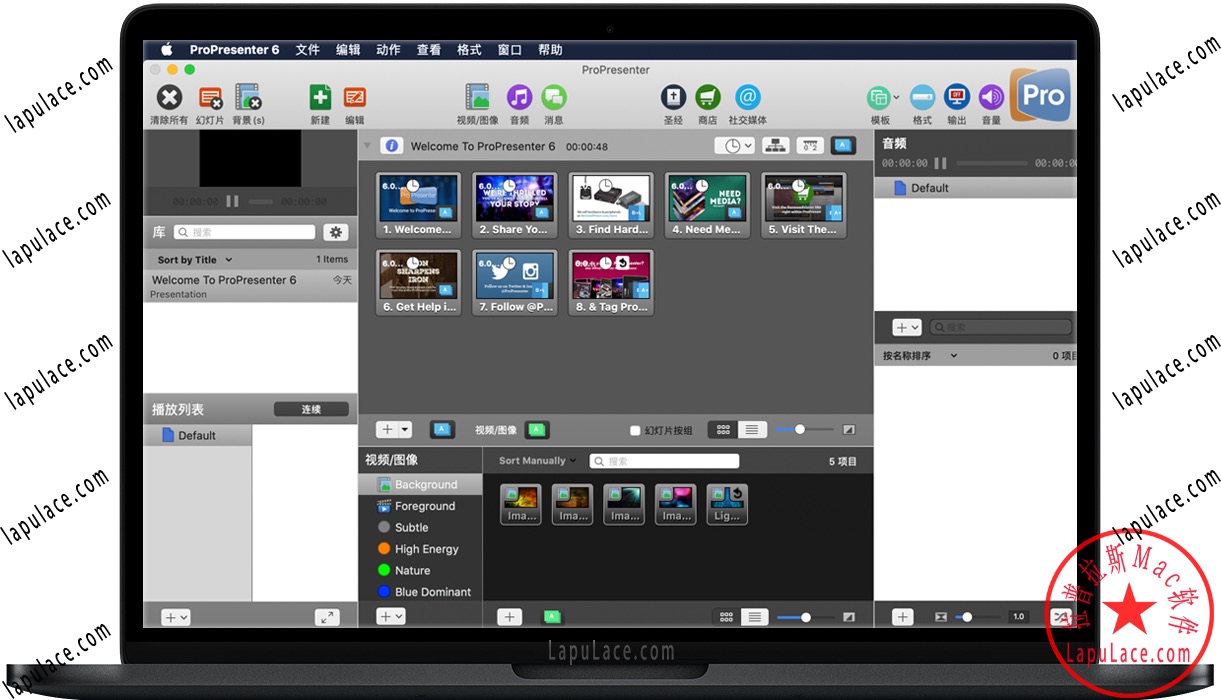Screen dimensions: 1221x700
Task: Enable the slide grouping (幻灯片按组) checkbox
Action: click(x=635, y=431)
